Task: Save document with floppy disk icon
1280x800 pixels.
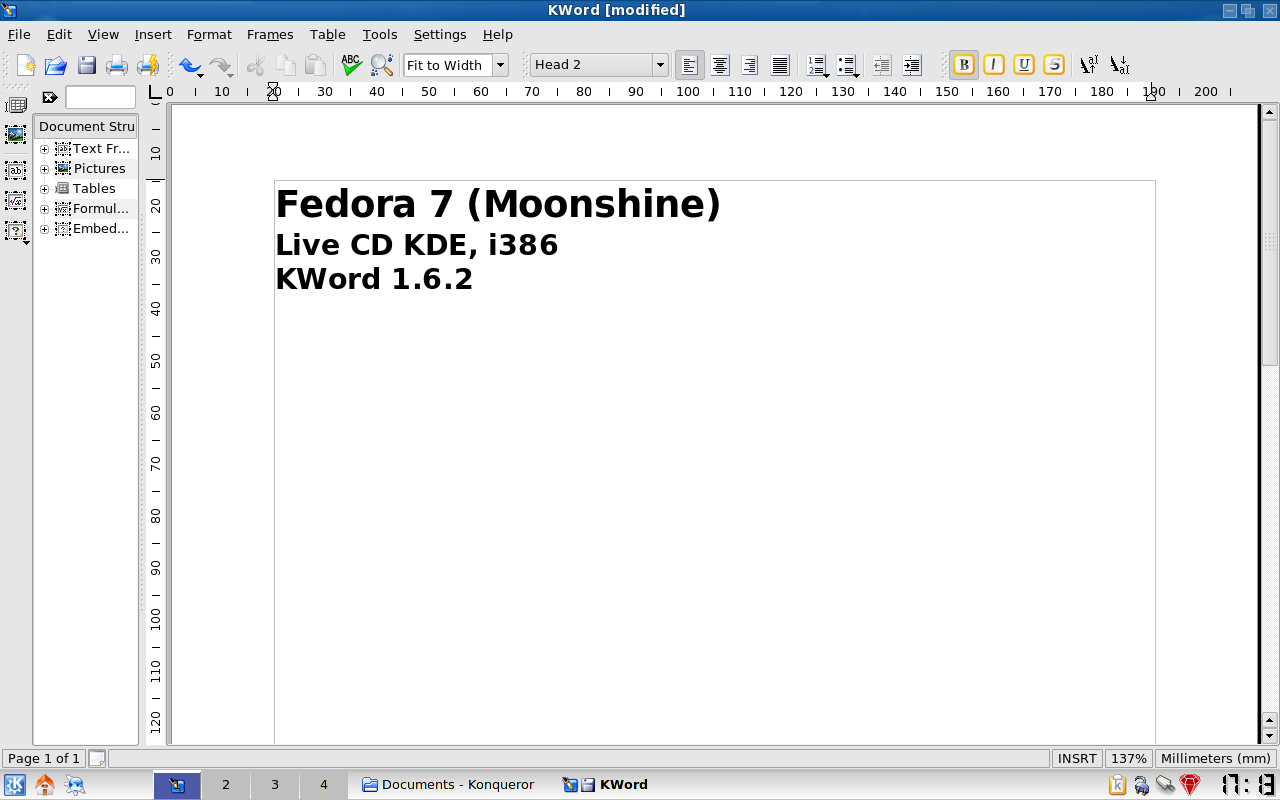Action: point(87,65)
